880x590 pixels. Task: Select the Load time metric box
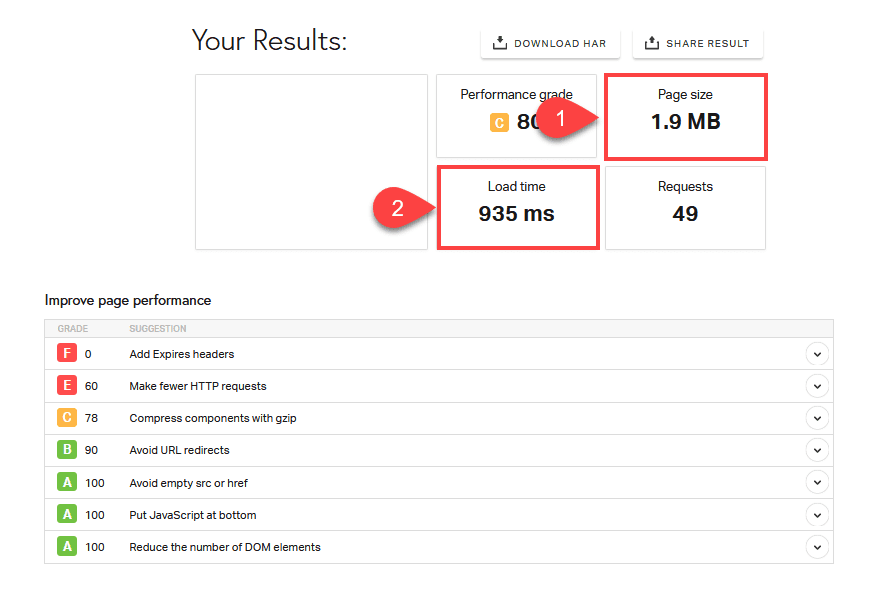point(518,207)
